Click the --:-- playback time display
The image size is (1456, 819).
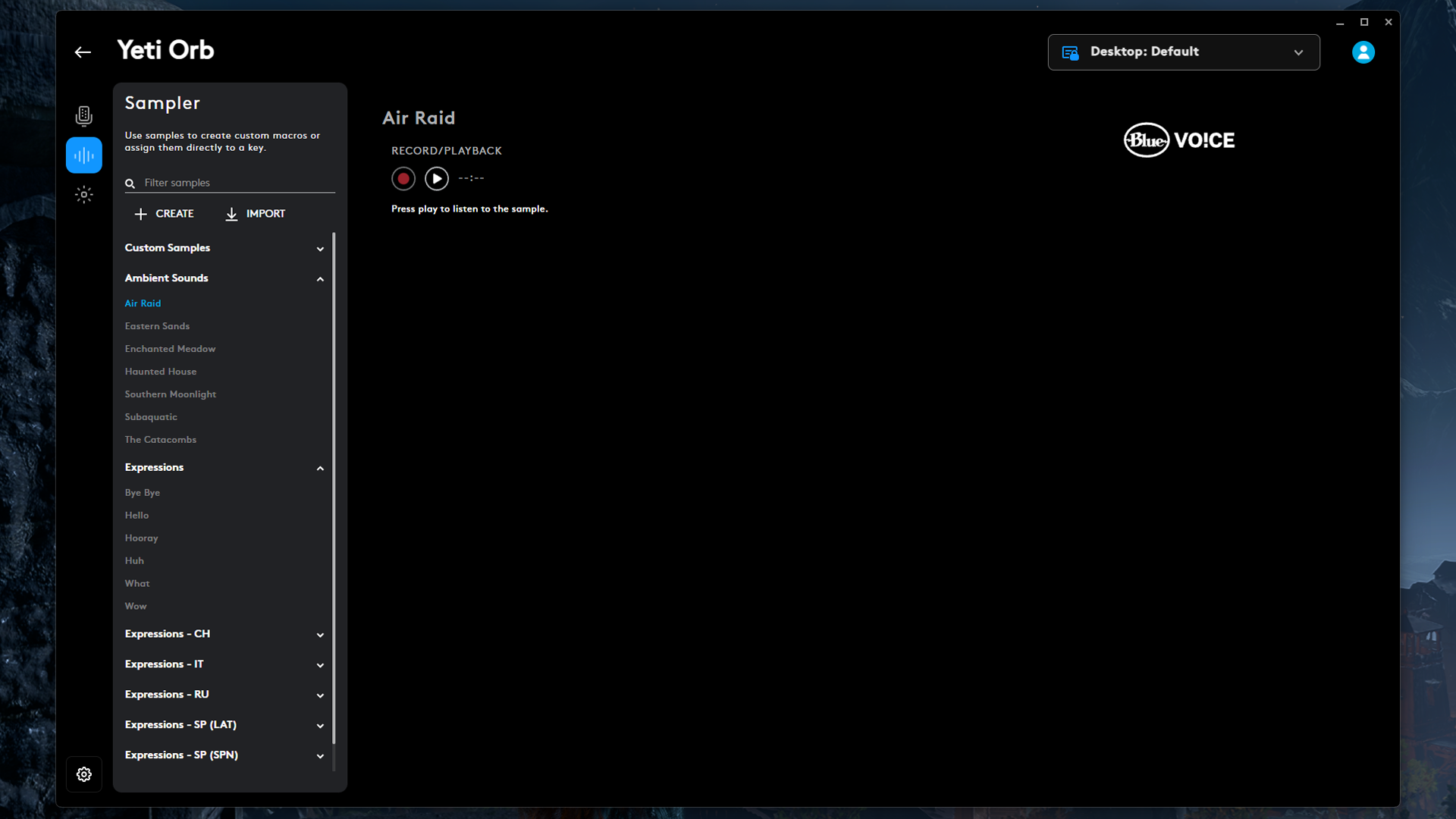pyautogui.click(x=471, y=178)
